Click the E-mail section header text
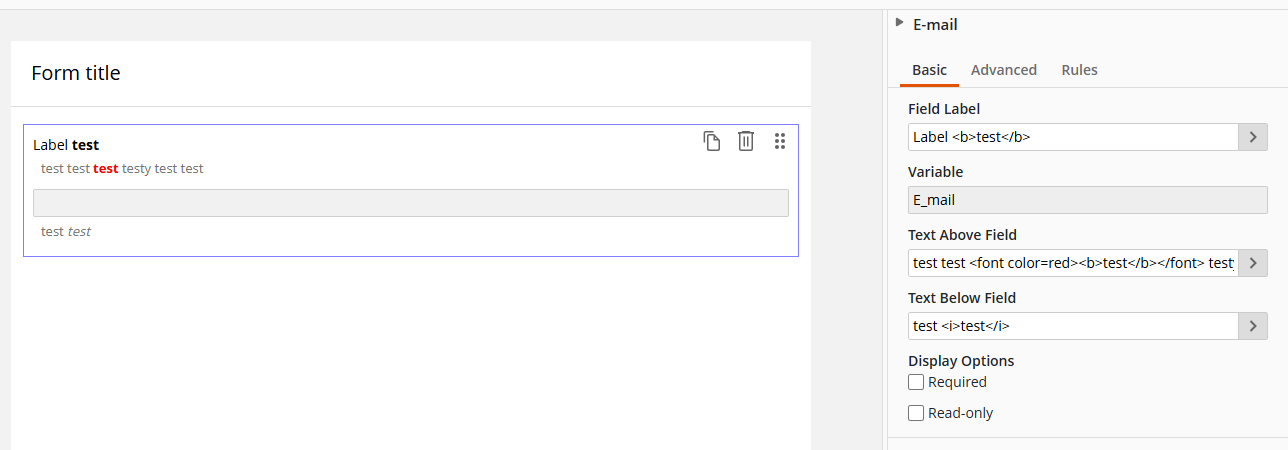1288x450 pixels. click(935, 25)
